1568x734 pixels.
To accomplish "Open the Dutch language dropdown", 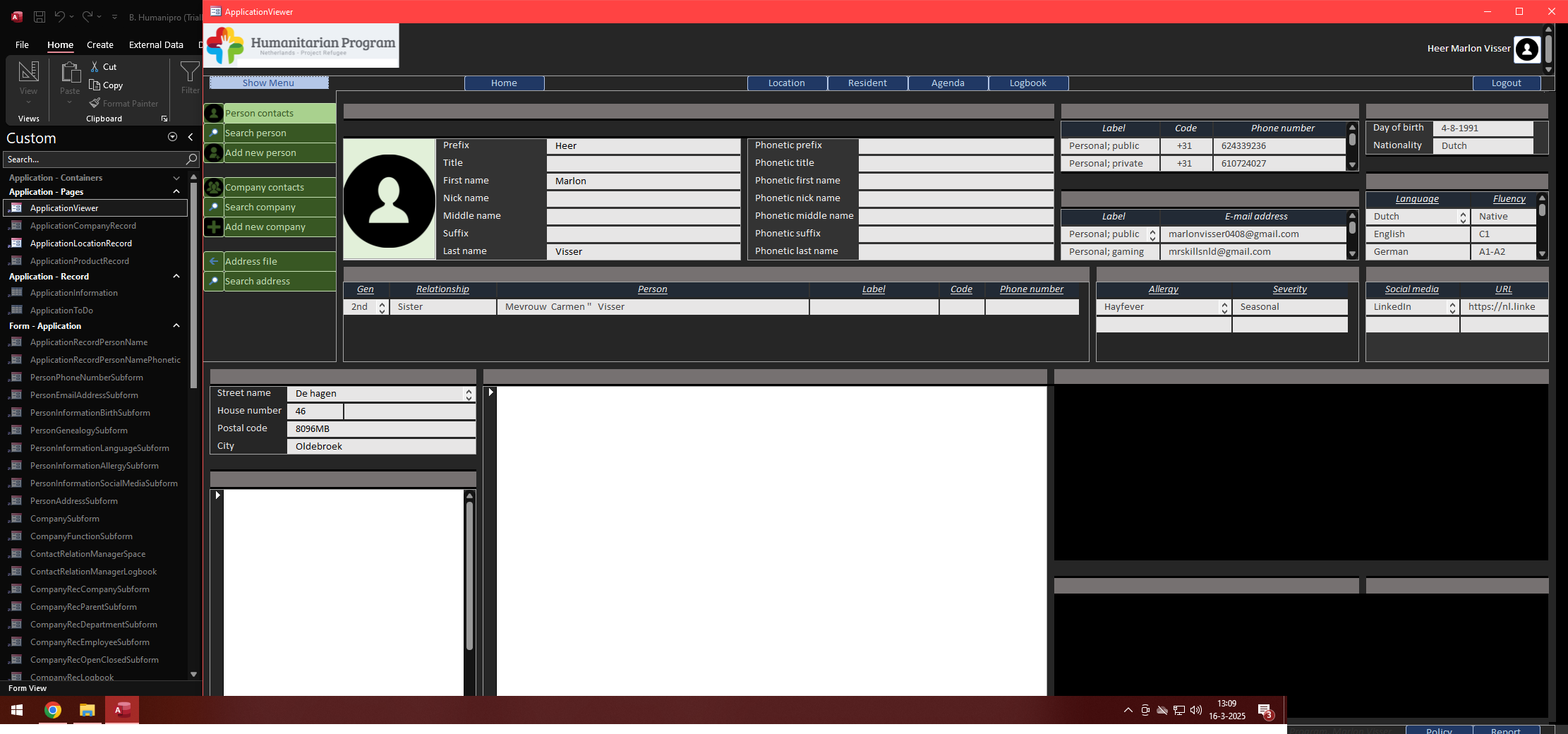I will point(1463,217).
